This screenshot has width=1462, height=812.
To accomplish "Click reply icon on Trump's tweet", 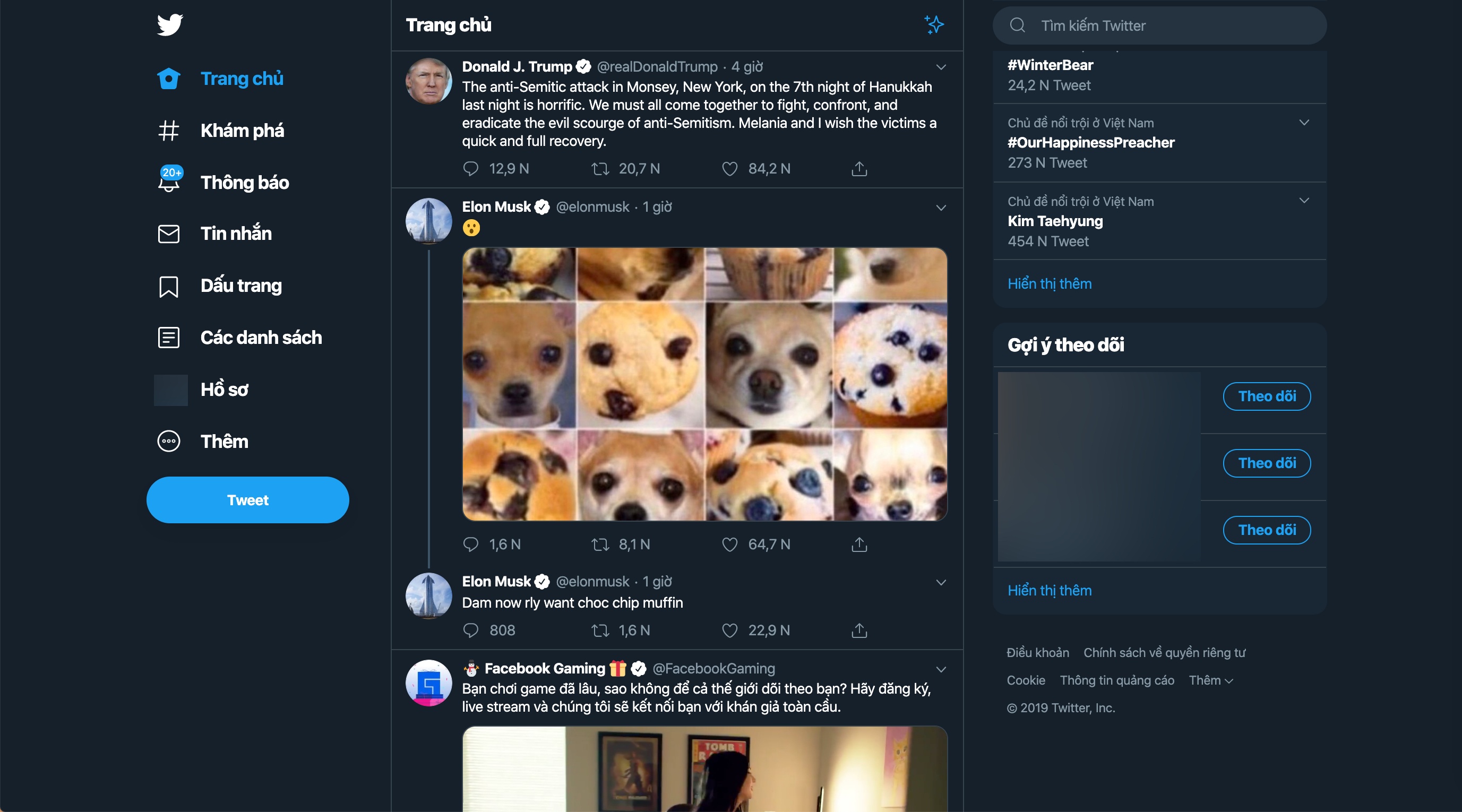I will coord(470,169).
